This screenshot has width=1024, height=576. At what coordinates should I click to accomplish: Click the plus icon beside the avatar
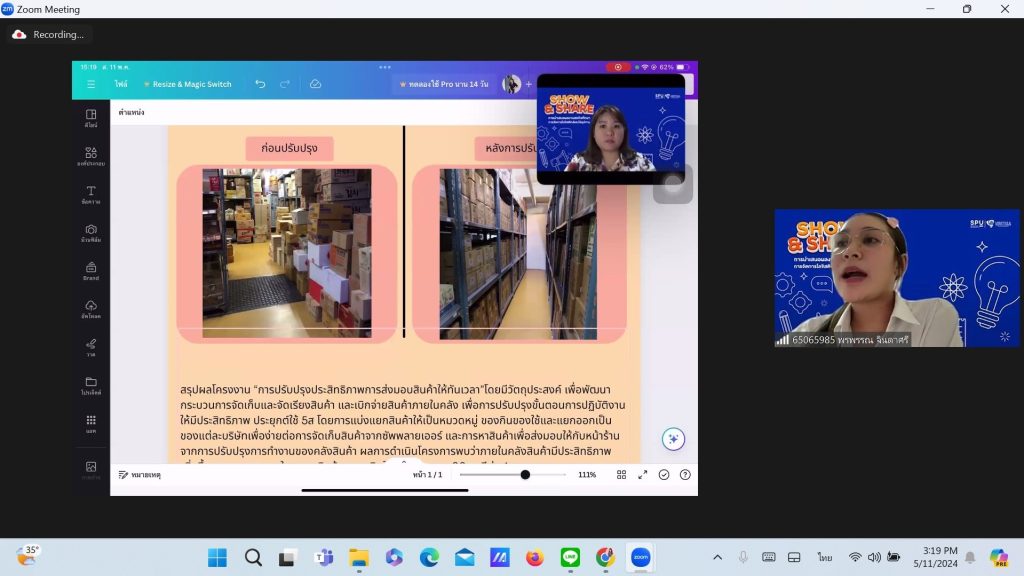[x=529, y=84]
